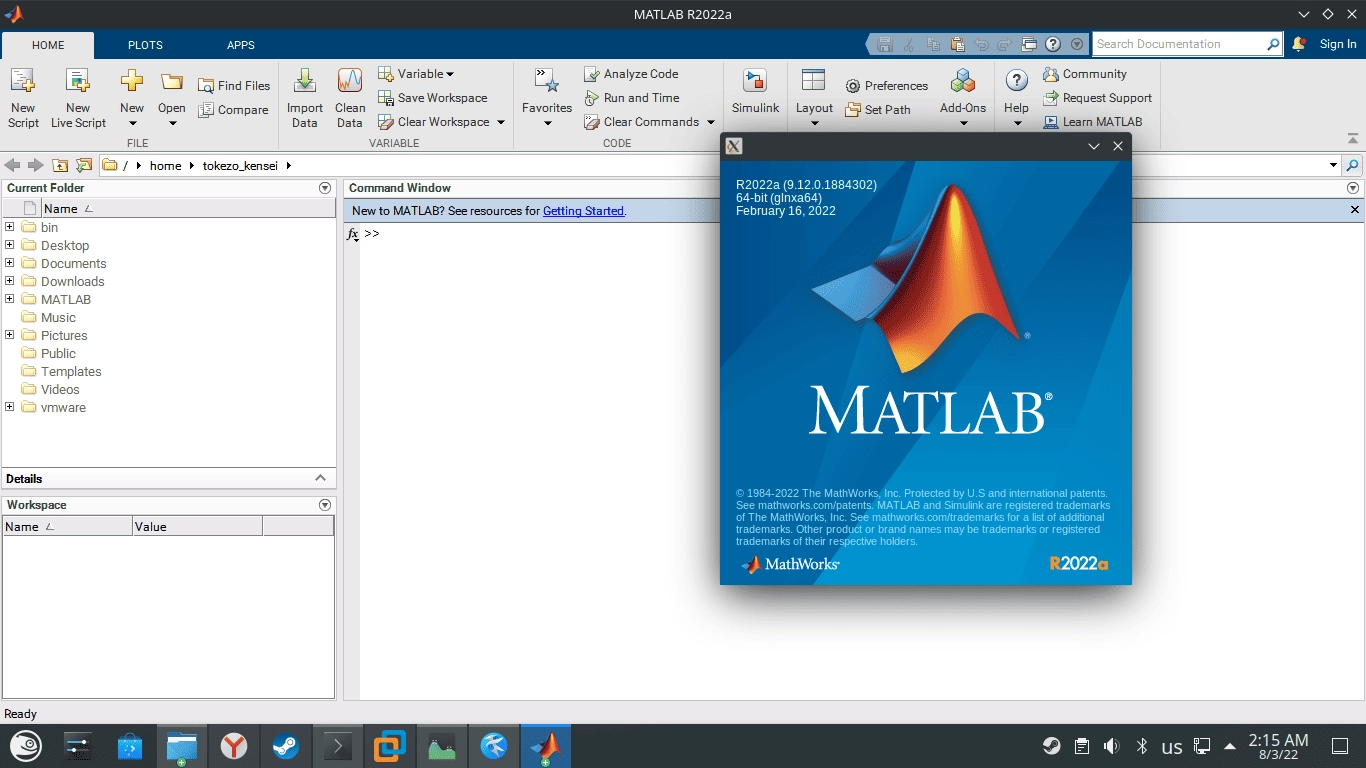Create a New Script
Viewport: 1366px width, 768px height.
[x=23, y=98]
